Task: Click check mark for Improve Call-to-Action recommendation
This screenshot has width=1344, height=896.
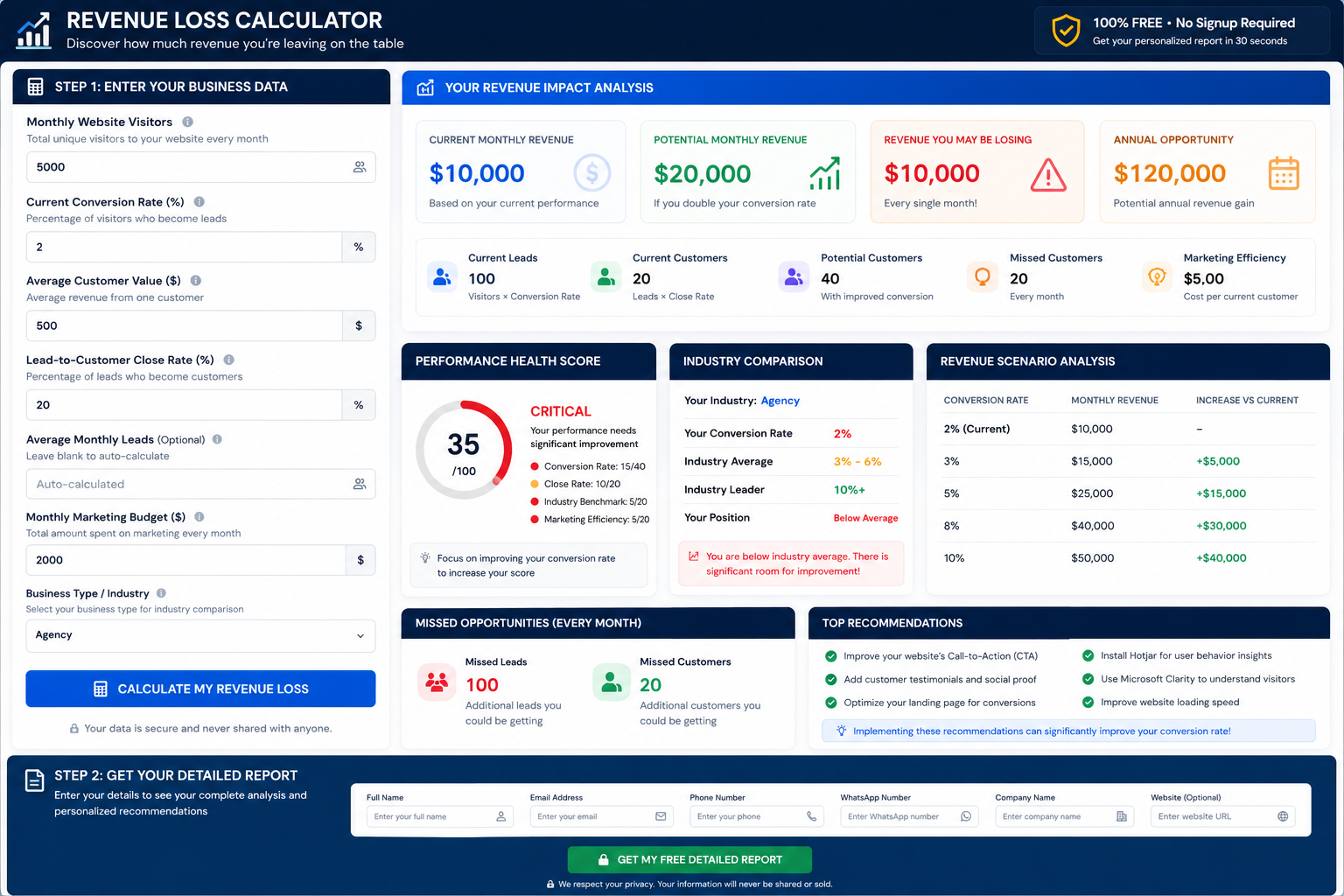Action: pos(830,656)
